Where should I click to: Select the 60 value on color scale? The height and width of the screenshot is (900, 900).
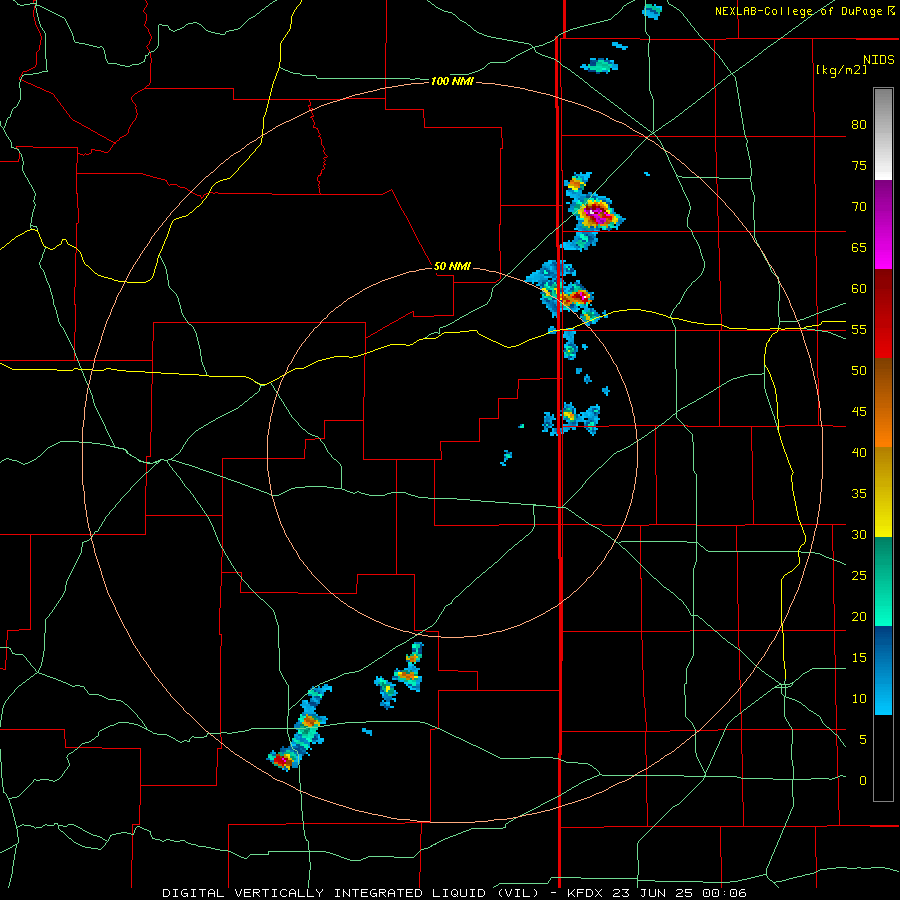(859, 289)
